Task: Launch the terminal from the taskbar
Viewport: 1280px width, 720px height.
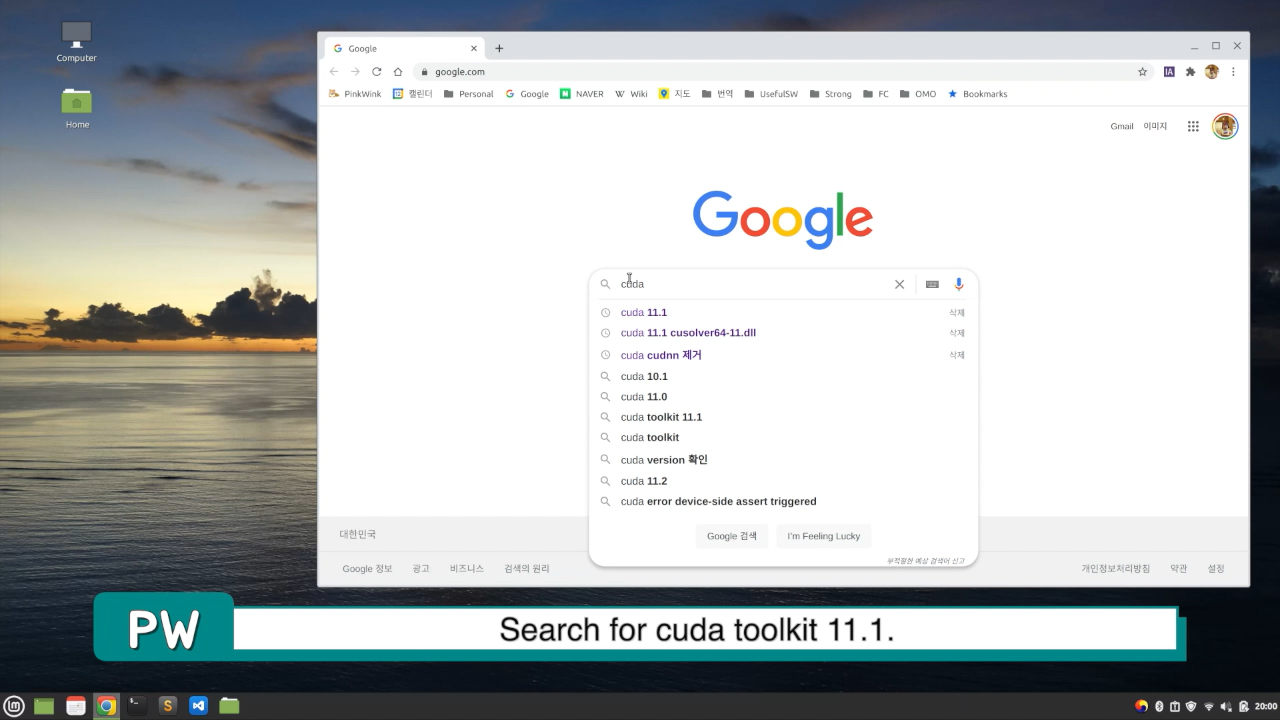Action: pyautogui.click(x=137, y=706)
